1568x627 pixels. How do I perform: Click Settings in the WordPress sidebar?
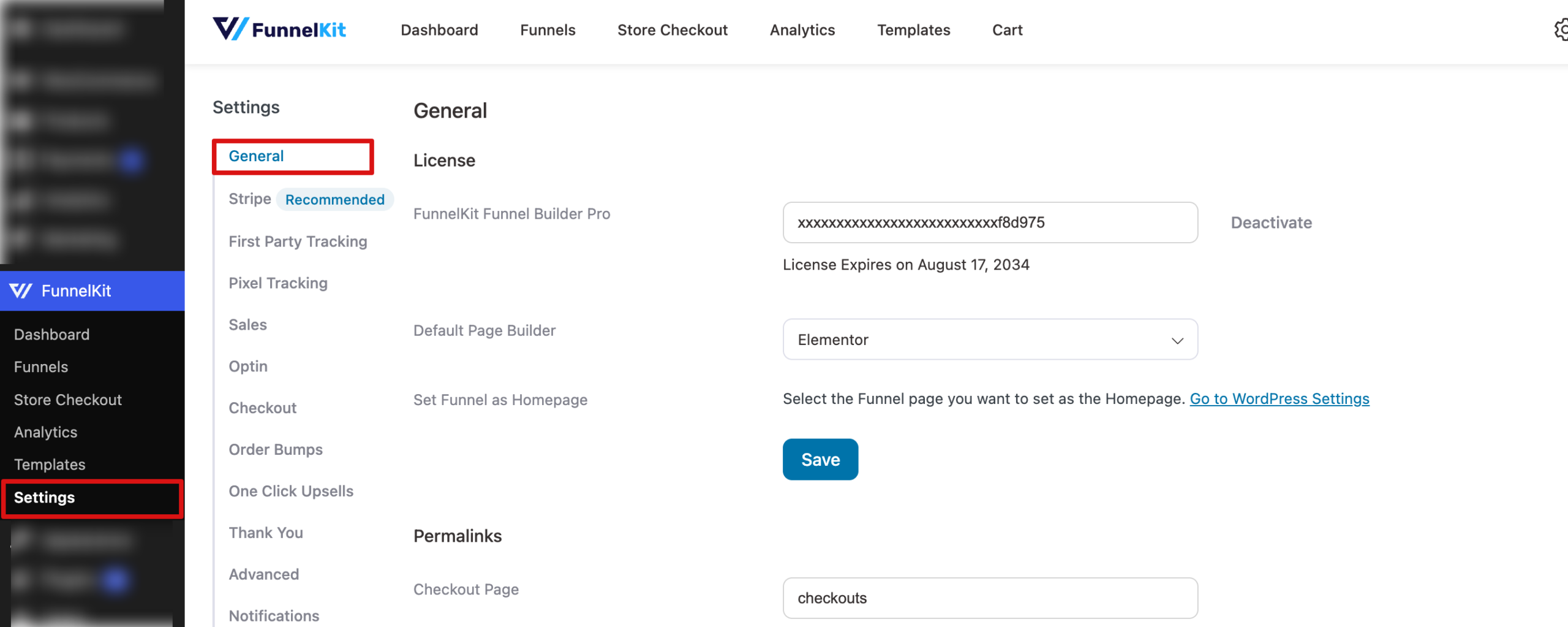[44, 498]
